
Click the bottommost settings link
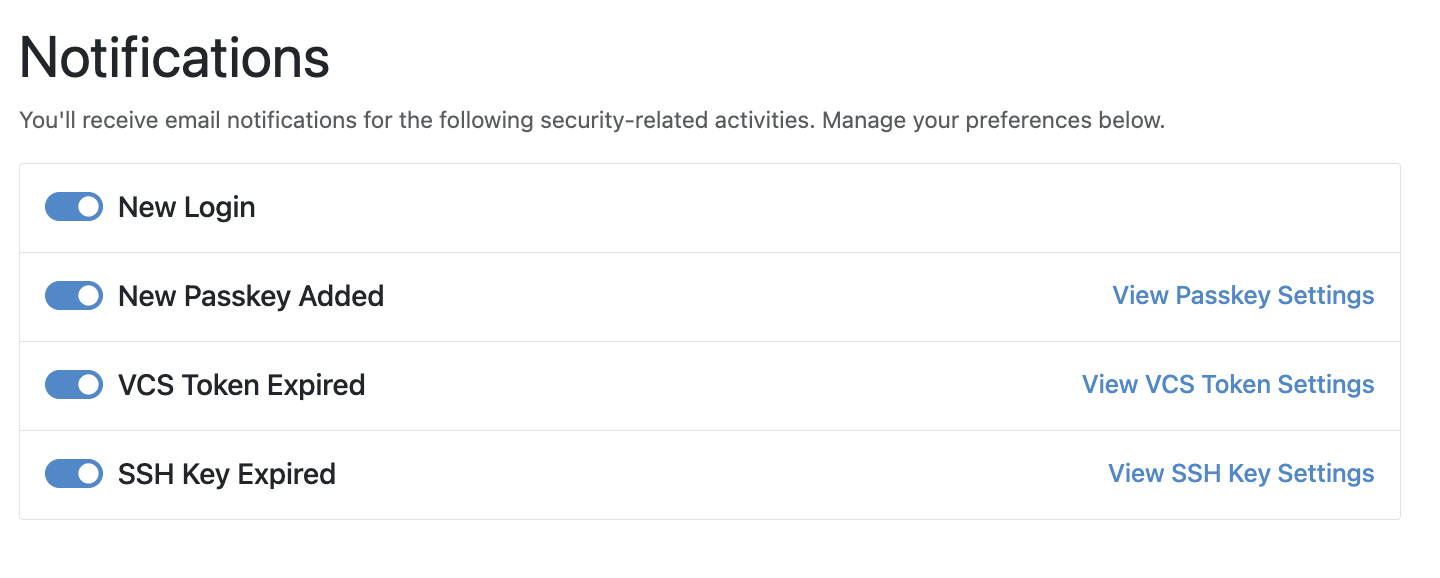coord(1240,473)
